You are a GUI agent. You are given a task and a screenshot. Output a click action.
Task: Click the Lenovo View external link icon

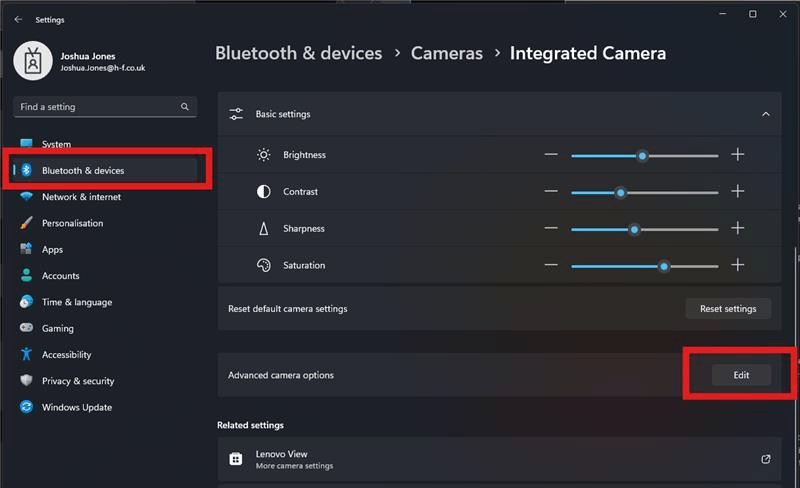tap(766, 459)
